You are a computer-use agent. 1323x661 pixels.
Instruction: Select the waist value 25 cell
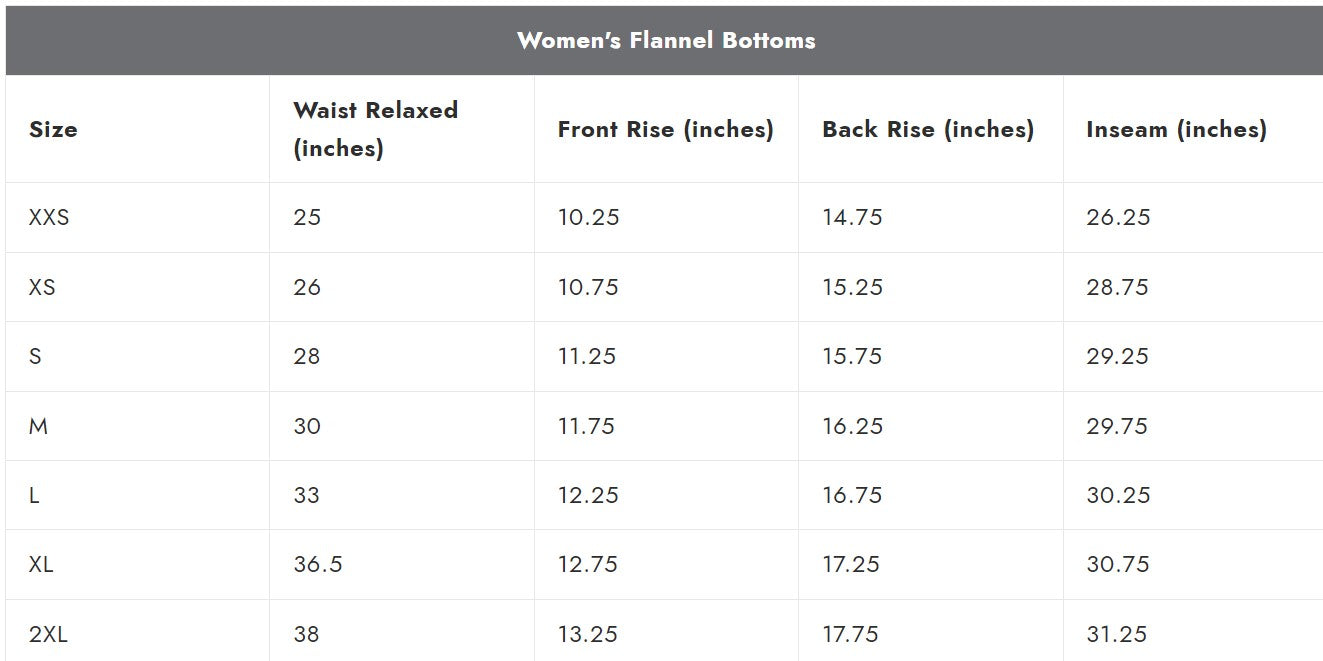(307, 217)
